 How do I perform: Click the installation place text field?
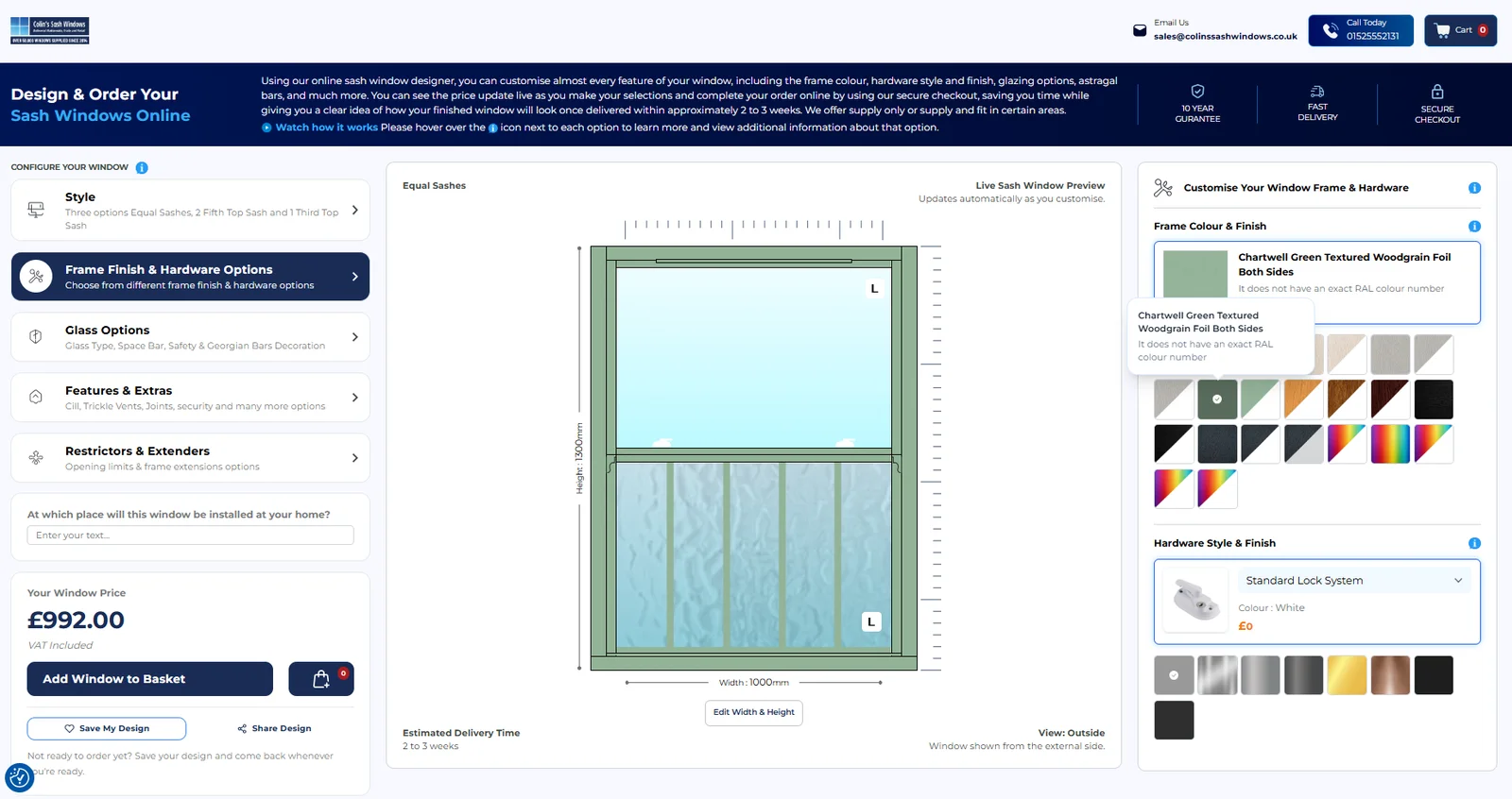pyautogui.click(x=190, y=535)
